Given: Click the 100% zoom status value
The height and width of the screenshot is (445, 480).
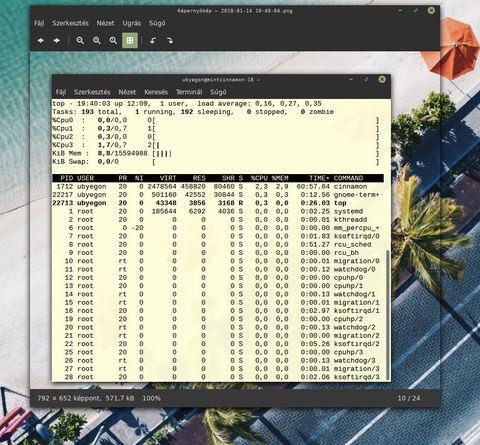Looking at the screenshot, I should [x=152, y=398].
